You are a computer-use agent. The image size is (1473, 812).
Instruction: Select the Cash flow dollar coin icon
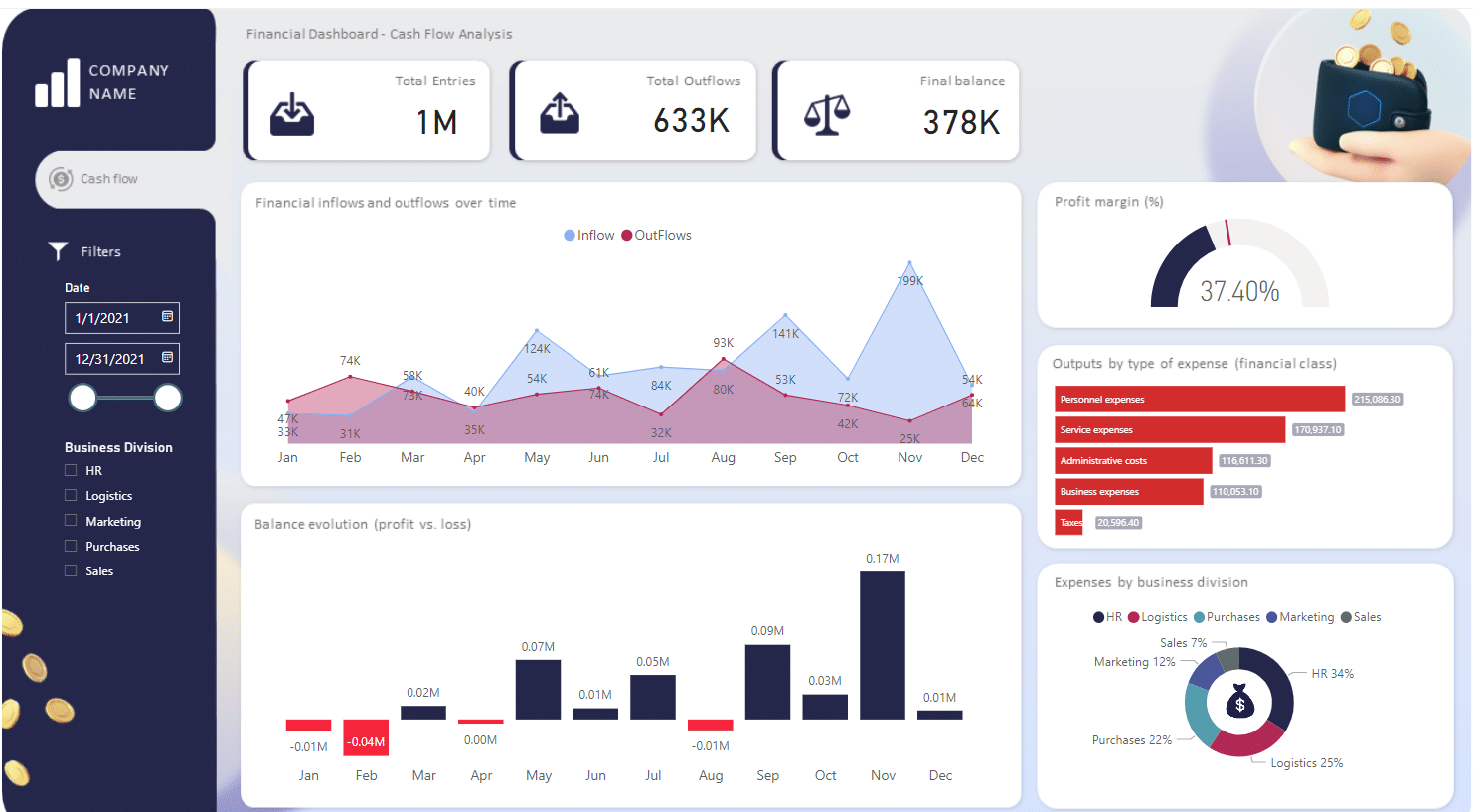coord(59,179)
